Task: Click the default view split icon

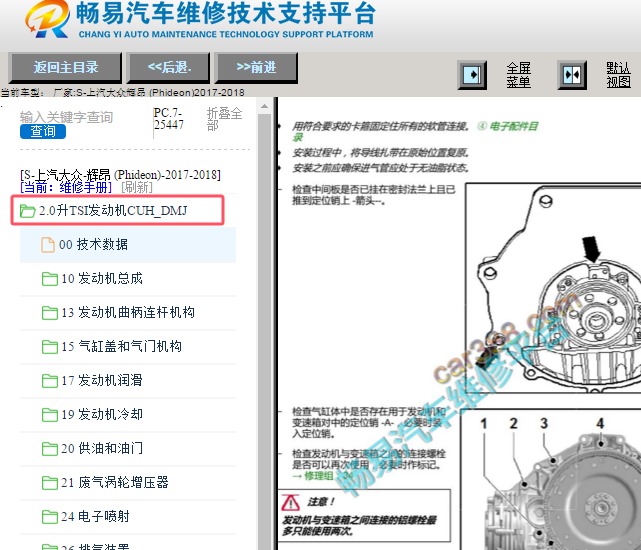Action: 572,75
